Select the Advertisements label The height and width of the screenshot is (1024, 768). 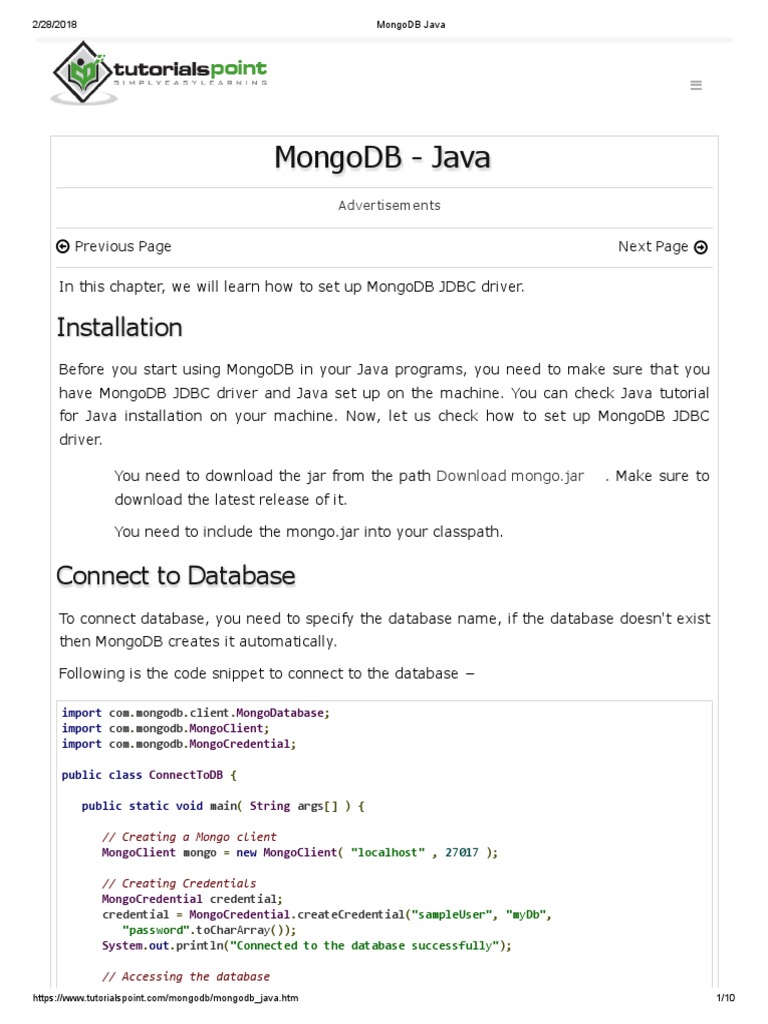pos(389,205)
